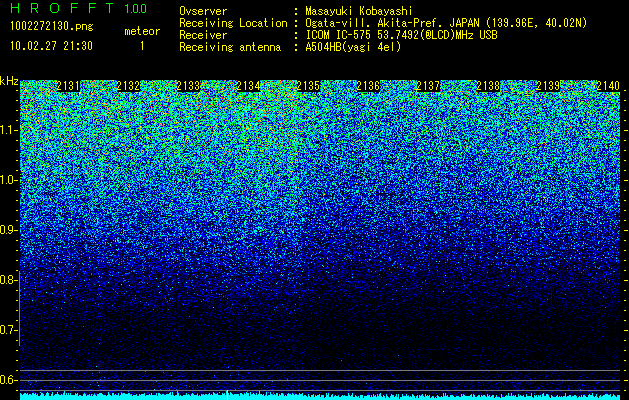Click the 2134 time marker
This screenshot has width=629, height=400.
pos(248,86)
